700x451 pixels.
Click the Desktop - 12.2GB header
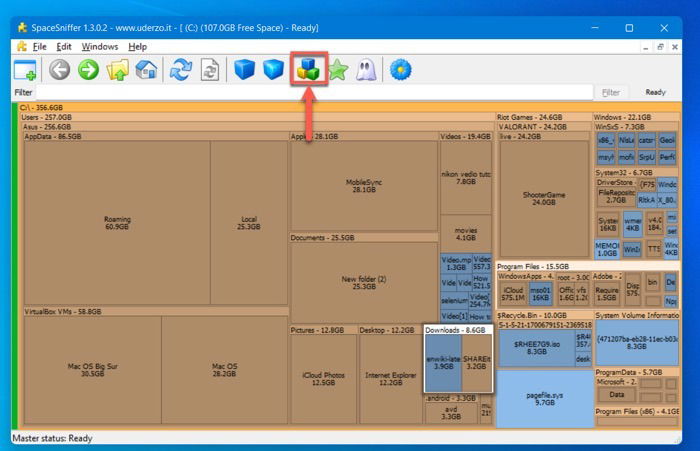point(391,330)
